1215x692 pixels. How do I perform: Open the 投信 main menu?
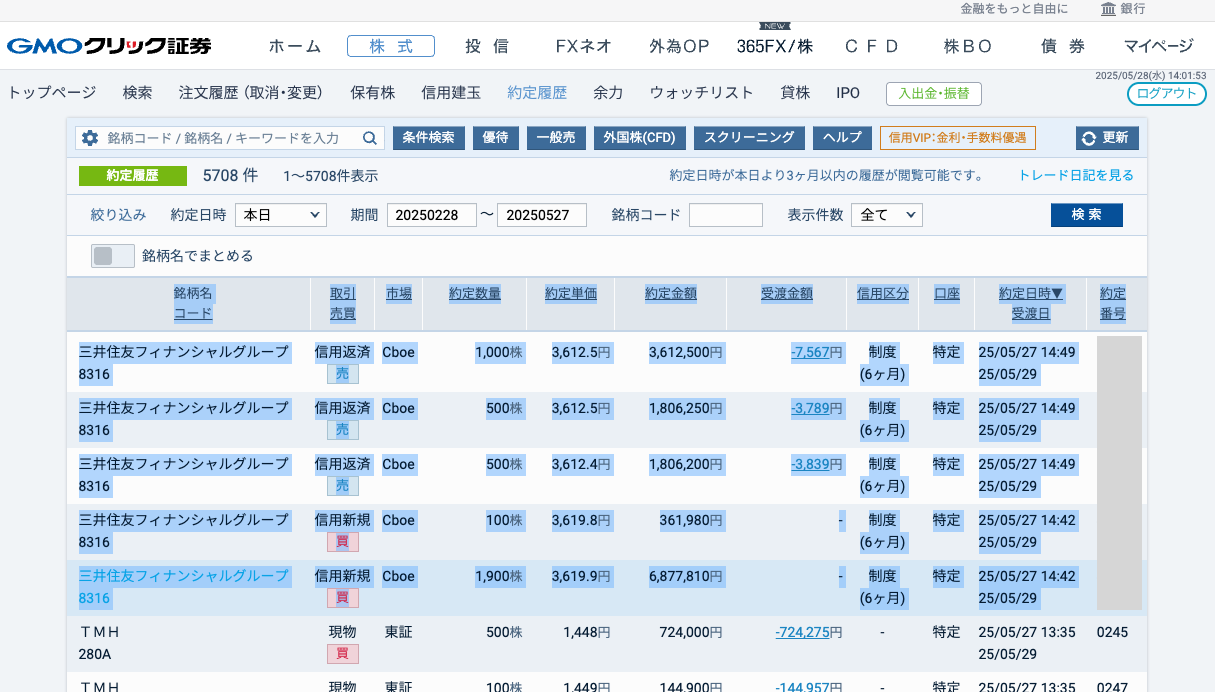coord(487,46)
